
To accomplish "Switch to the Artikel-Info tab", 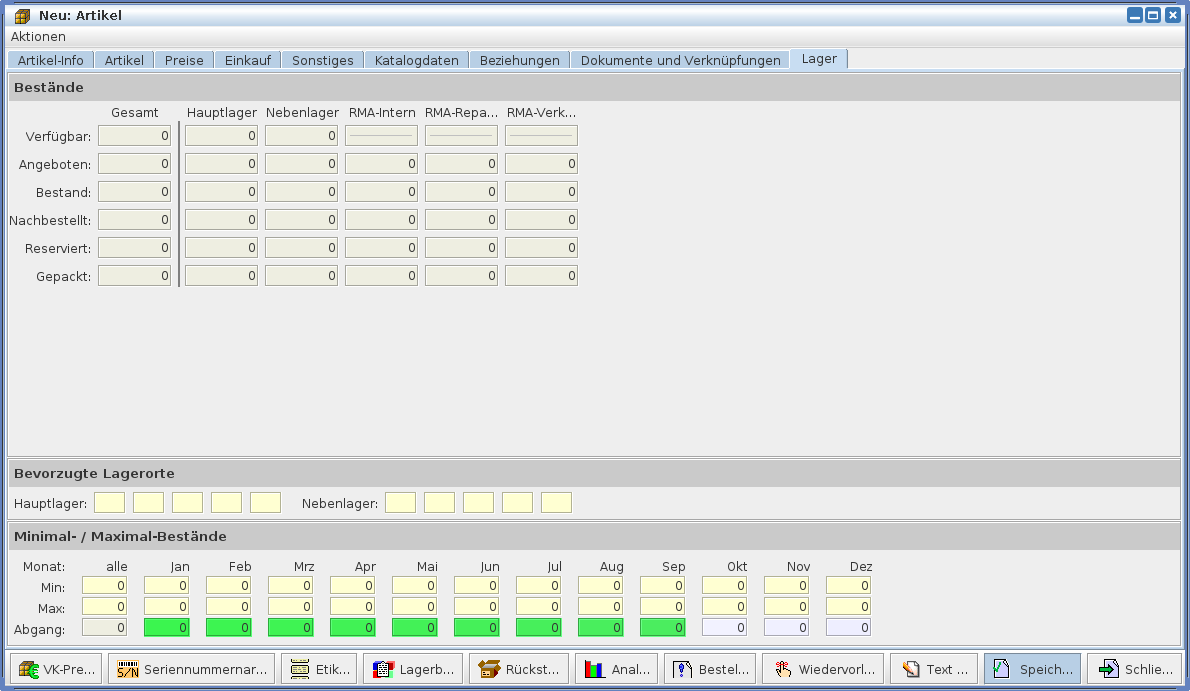I will 51,60.
